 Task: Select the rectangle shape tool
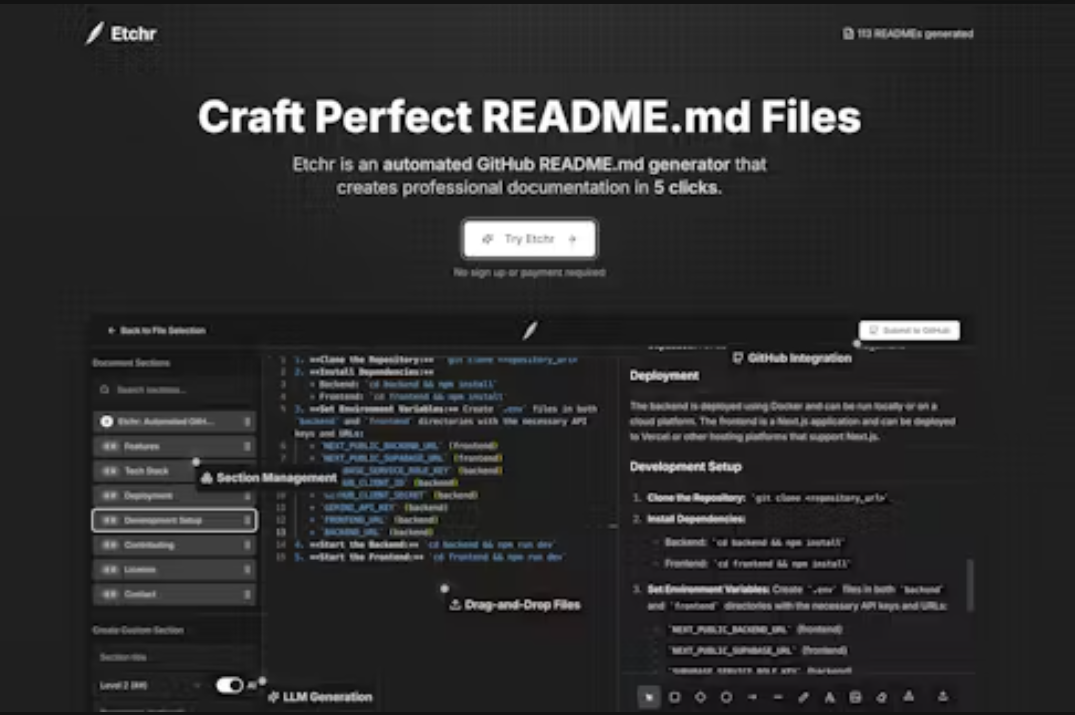coord(675,697)
